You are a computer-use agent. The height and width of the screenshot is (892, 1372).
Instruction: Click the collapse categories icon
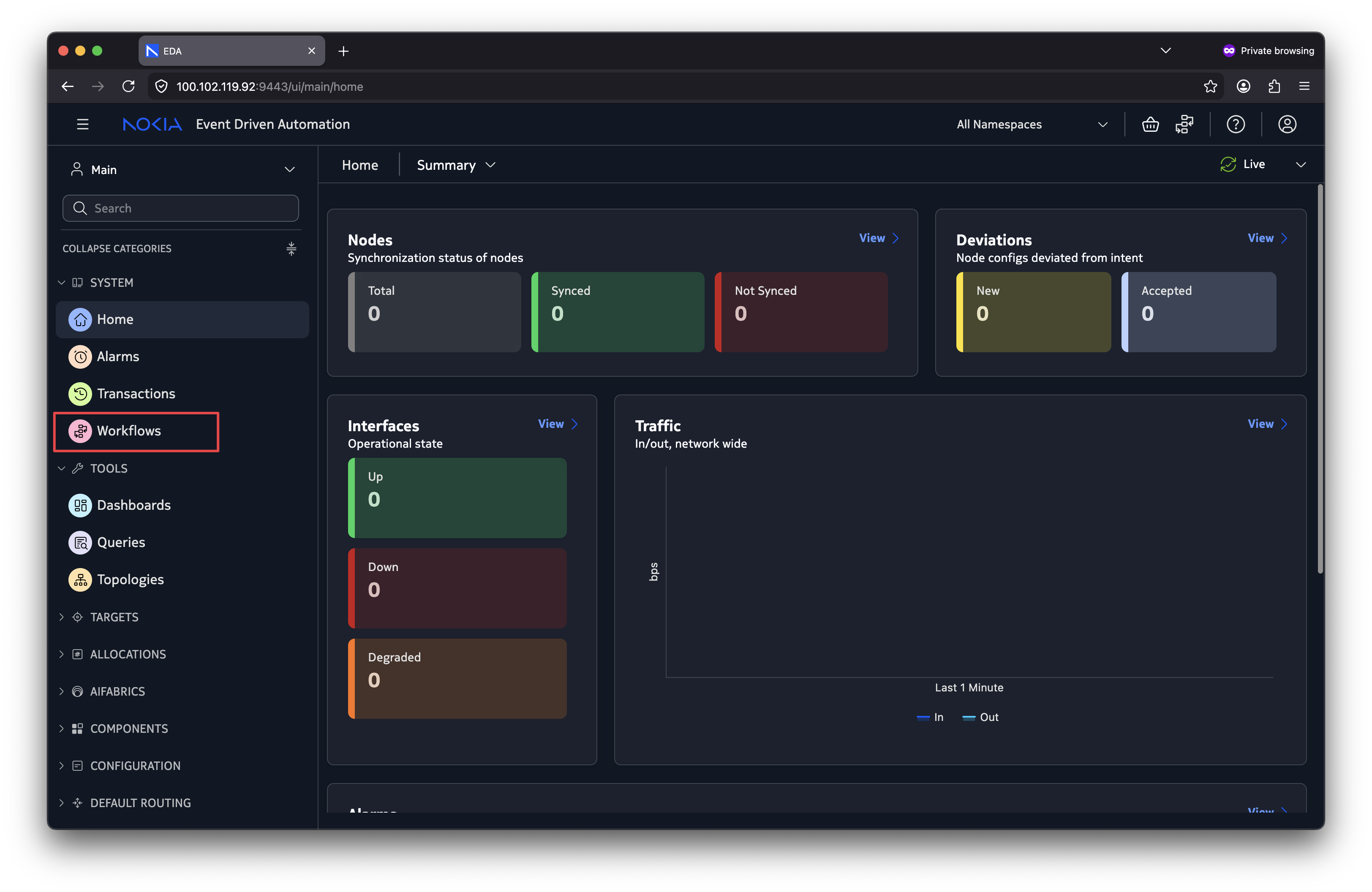[x=291, y=248]
